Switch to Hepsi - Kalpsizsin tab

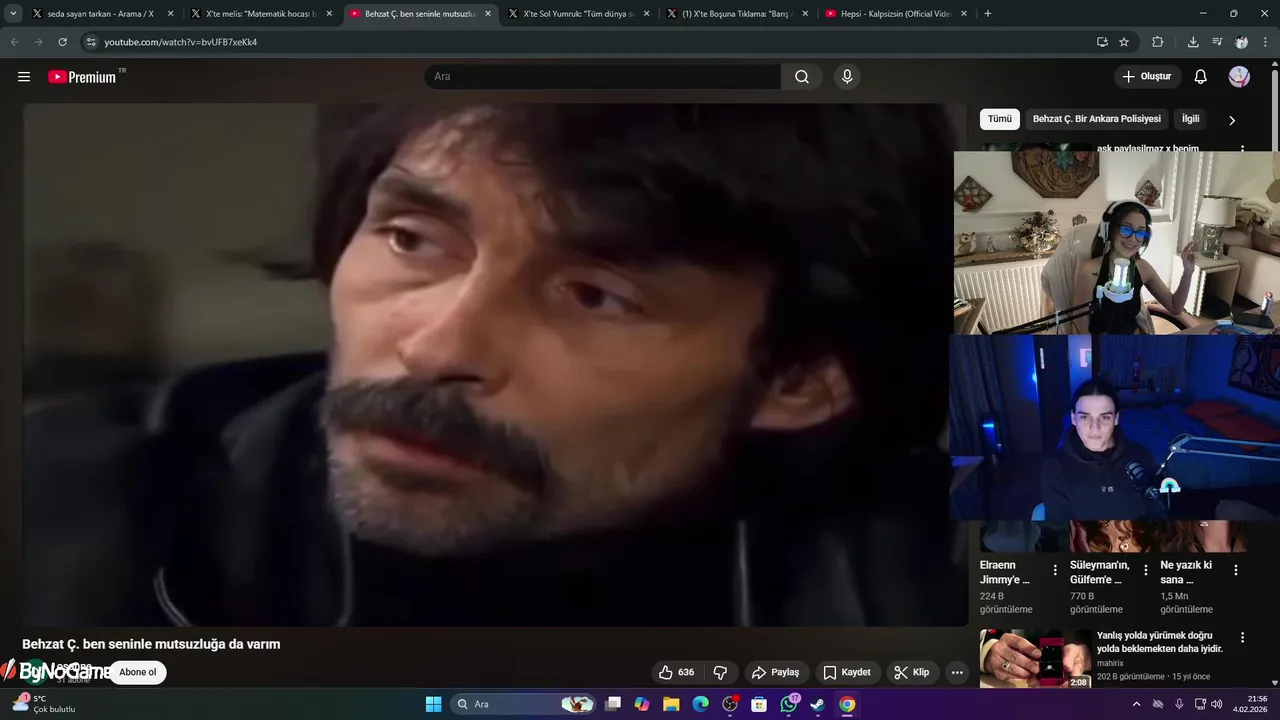896,14
